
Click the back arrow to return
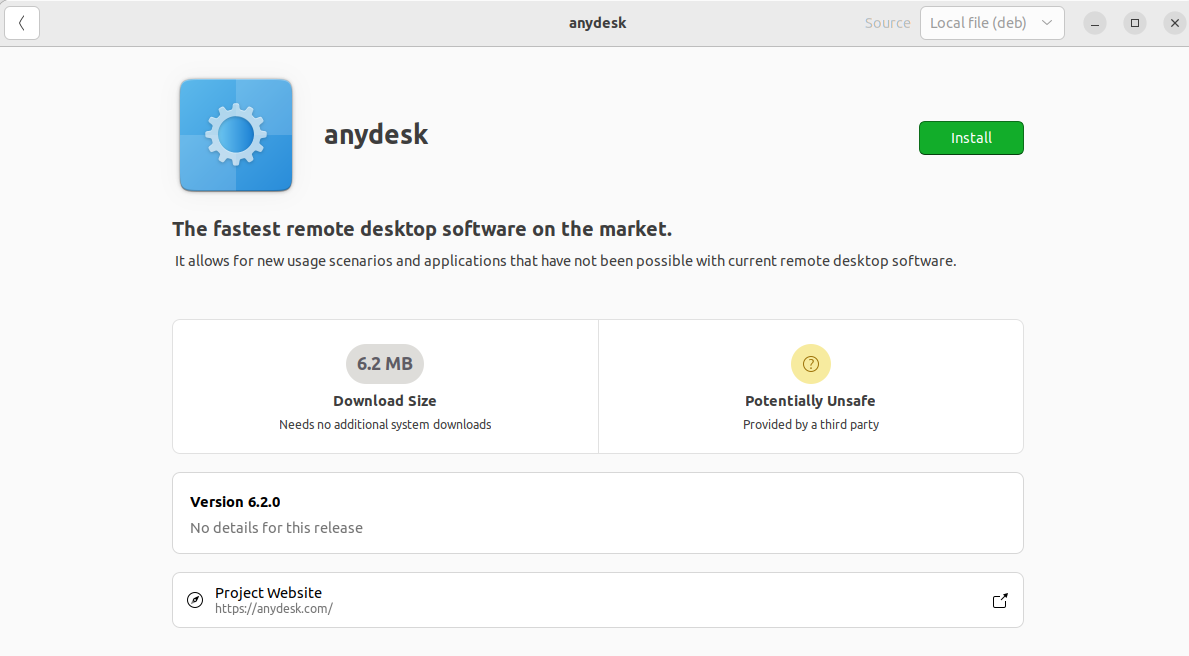click(22, 22)
